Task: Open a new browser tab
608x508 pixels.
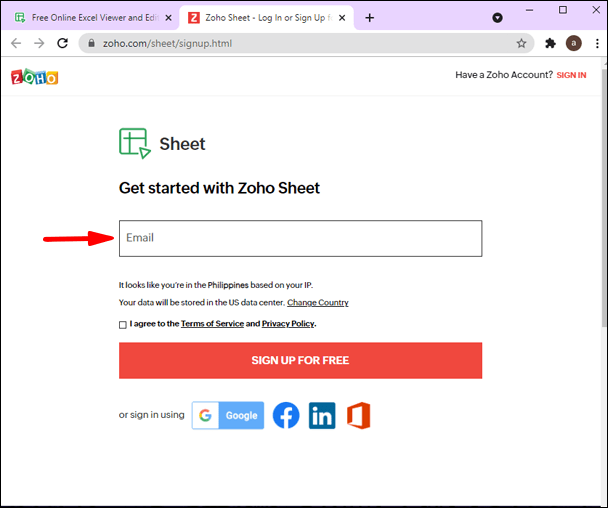Action: click(x=370, y=17)
